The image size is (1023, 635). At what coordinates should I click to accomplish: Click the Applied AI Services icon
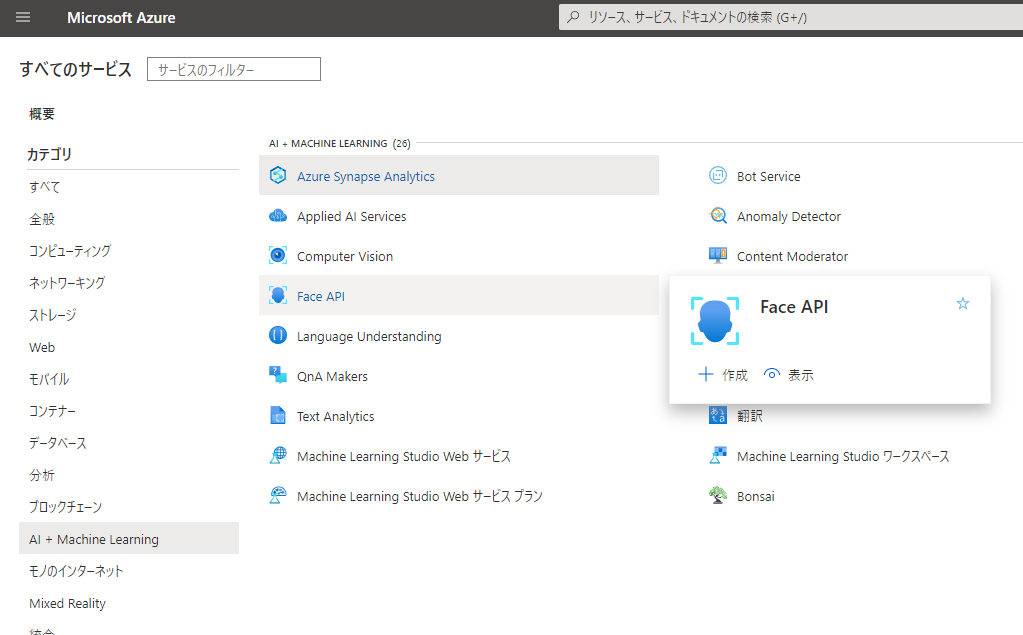(x=278, y=215)
